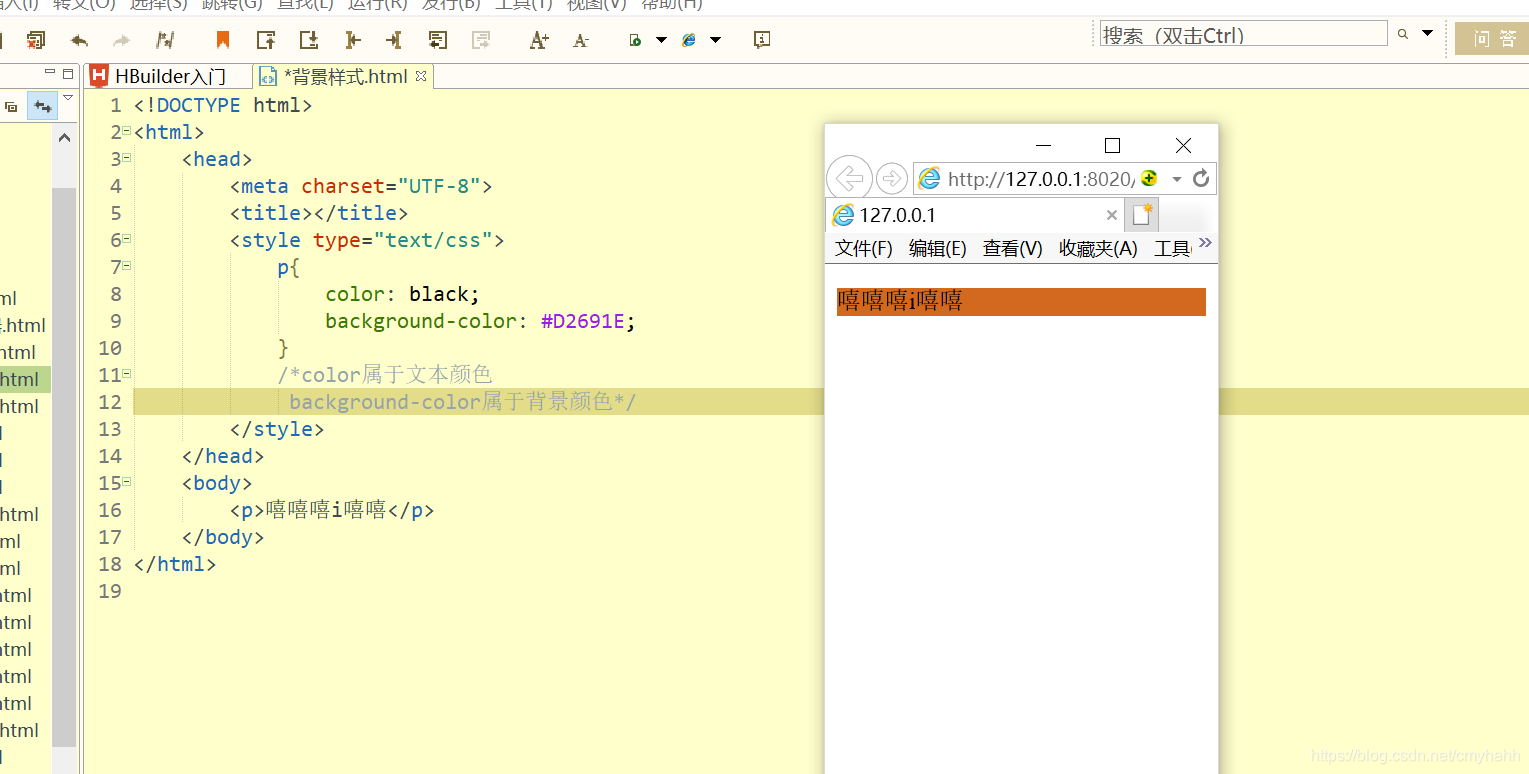Jump to next marker with down-arrow page icon
This screenshot has height=774, width=1529.
(x=309, y=40)
